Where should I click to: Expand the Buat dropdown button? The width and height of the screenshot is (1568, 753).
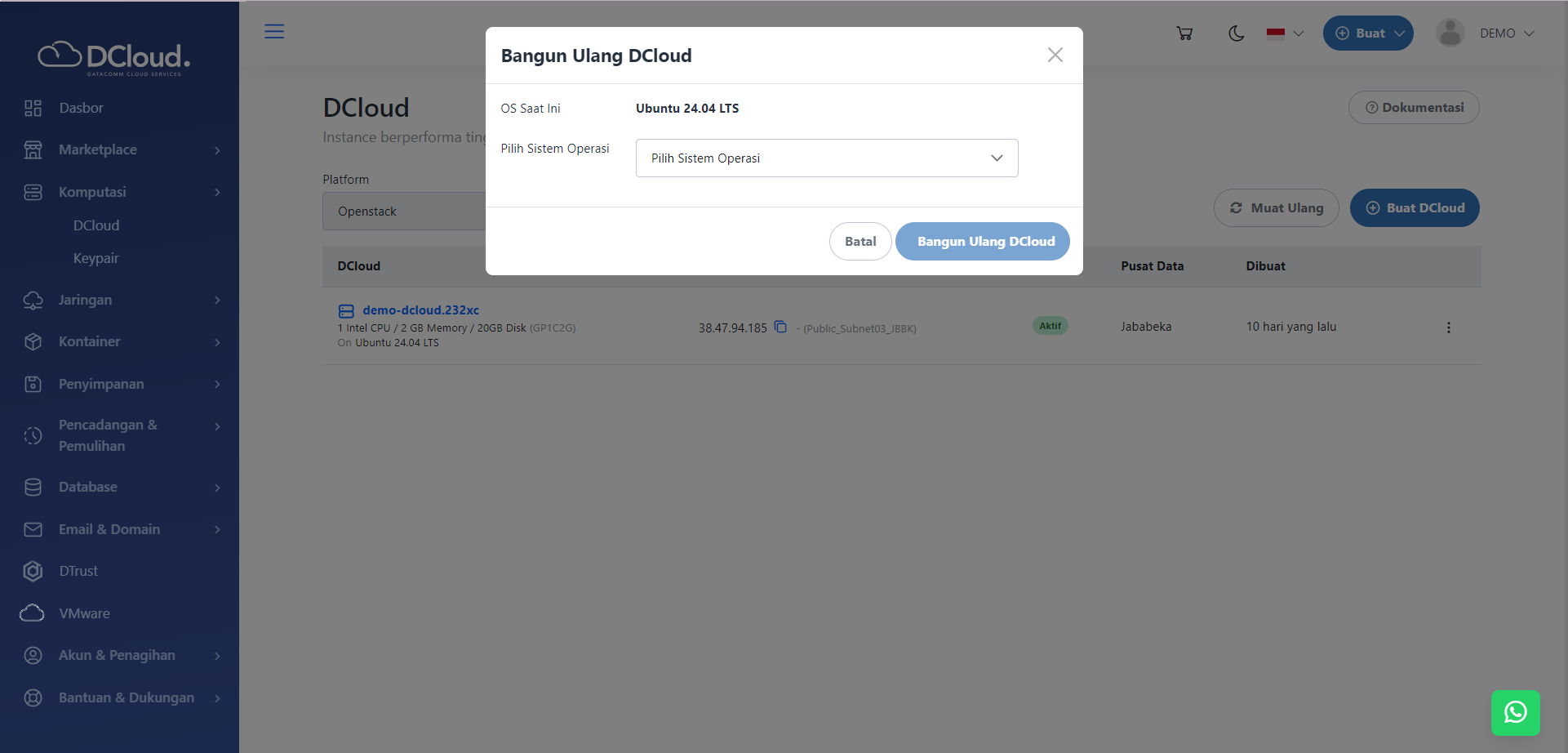pyautogui.click(x=1368, y=33)
